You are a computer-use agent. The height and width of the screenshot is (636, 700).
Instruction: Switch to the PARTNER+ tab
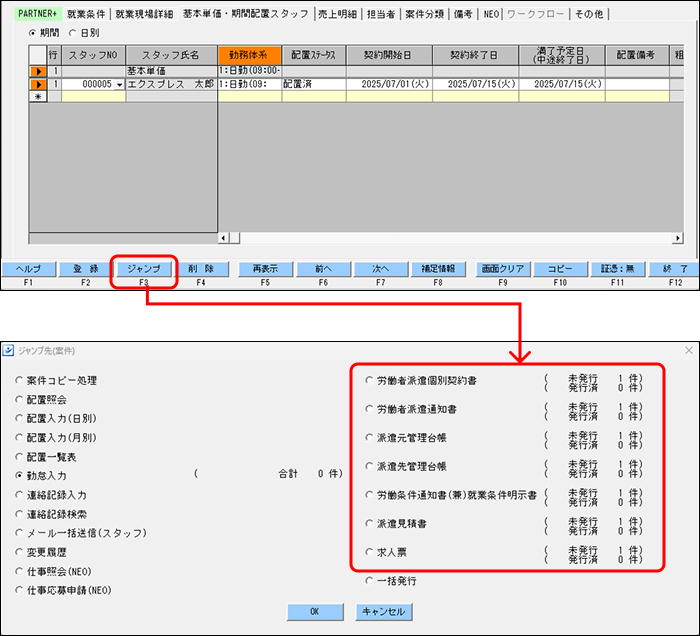(x=38, y=14)
